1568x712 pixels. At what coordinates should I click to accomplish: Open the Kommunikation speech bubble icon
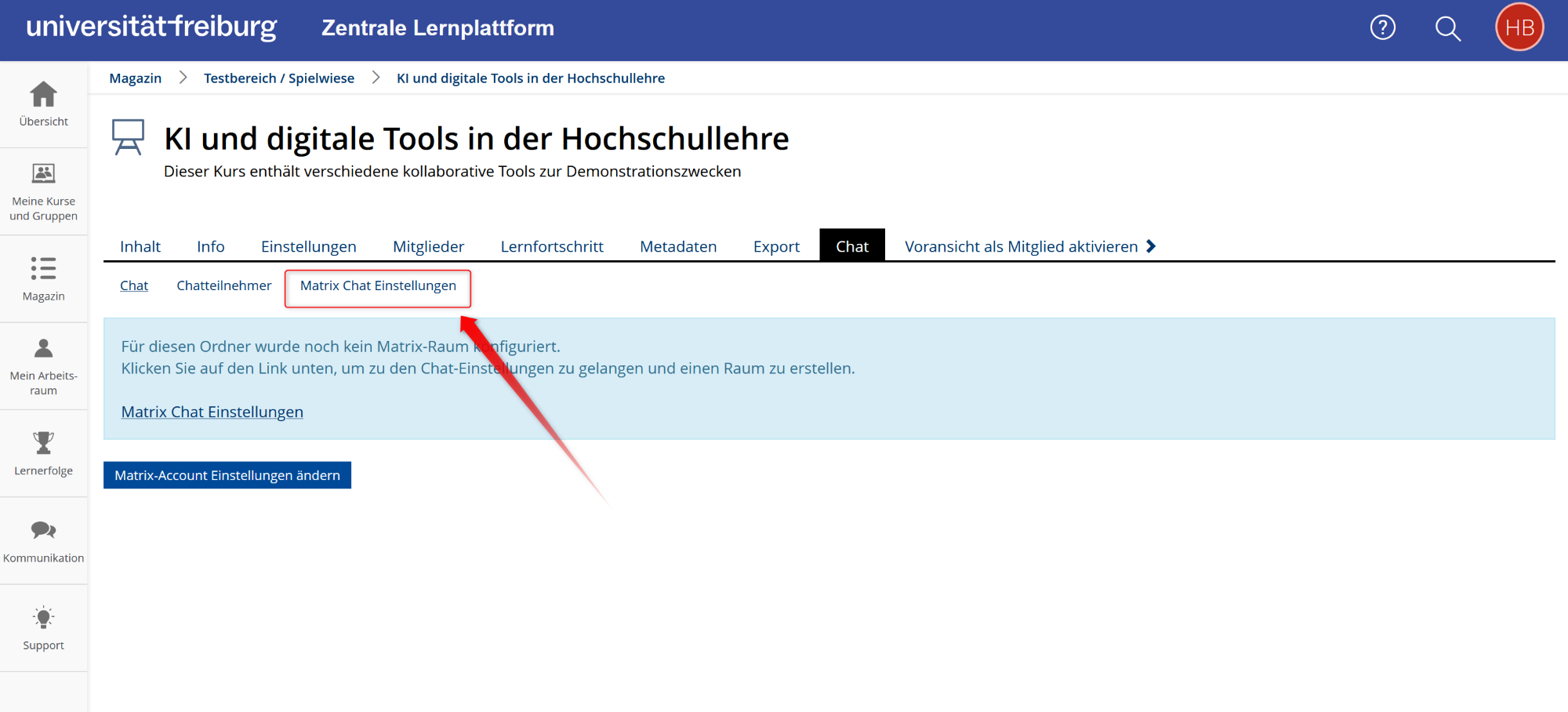pos(43,530)
